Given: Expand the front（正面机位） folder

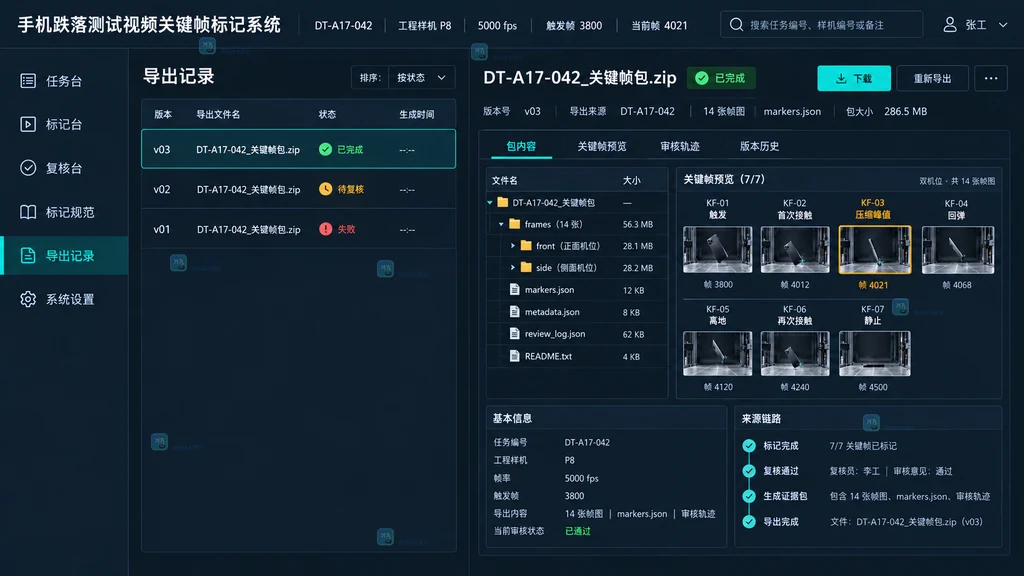Looking at the screenshot, I should [513, 246].
